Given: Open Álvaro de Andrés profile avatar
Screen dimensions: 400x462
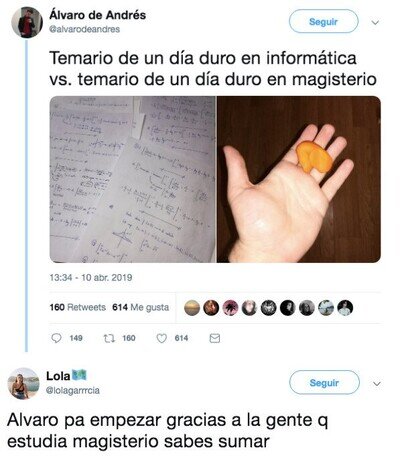Looking at the screenshot, I should pos(27,22).
